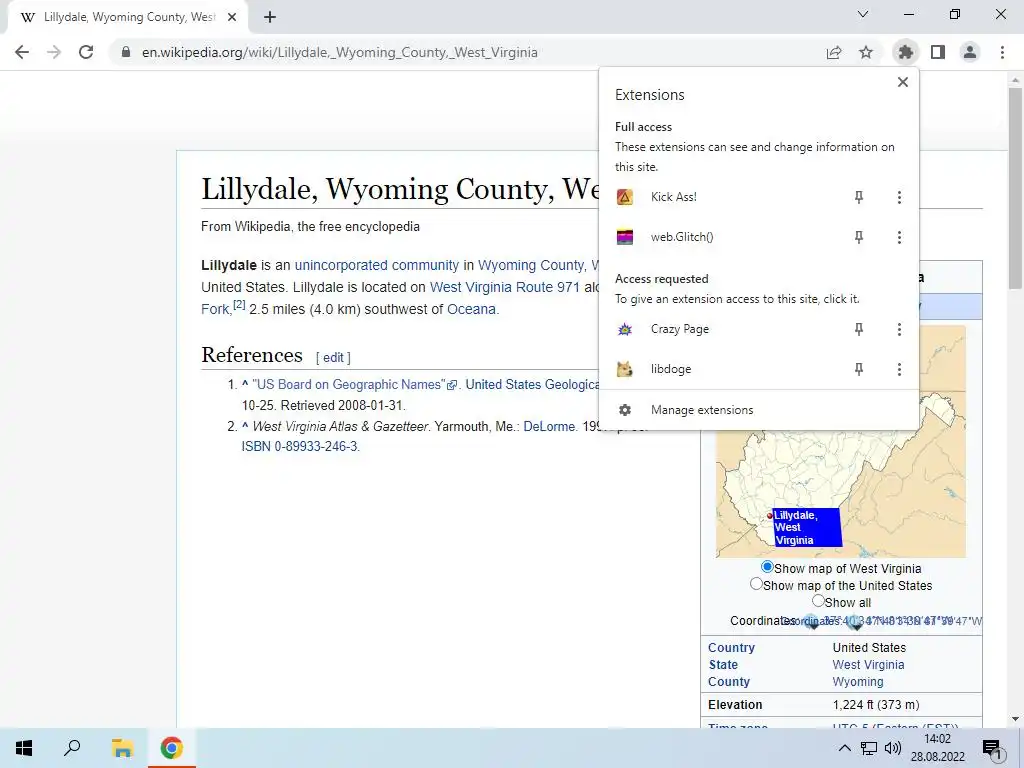Open the West Virginia Route 971 link

[505, 287]
